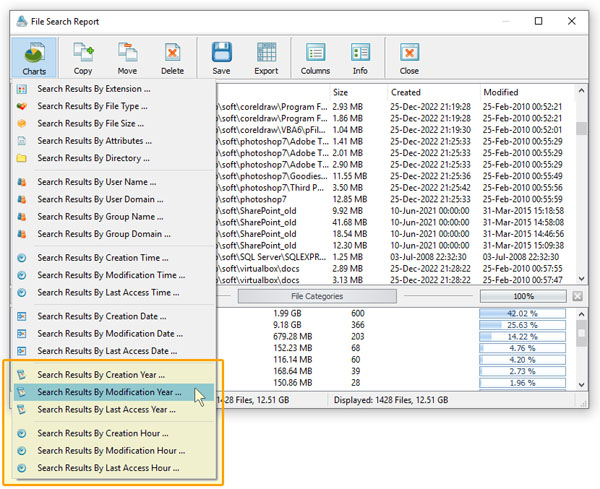Choose Search Results By Creation Year
This screenshot has width=600, height=489.
click(114, 375)
